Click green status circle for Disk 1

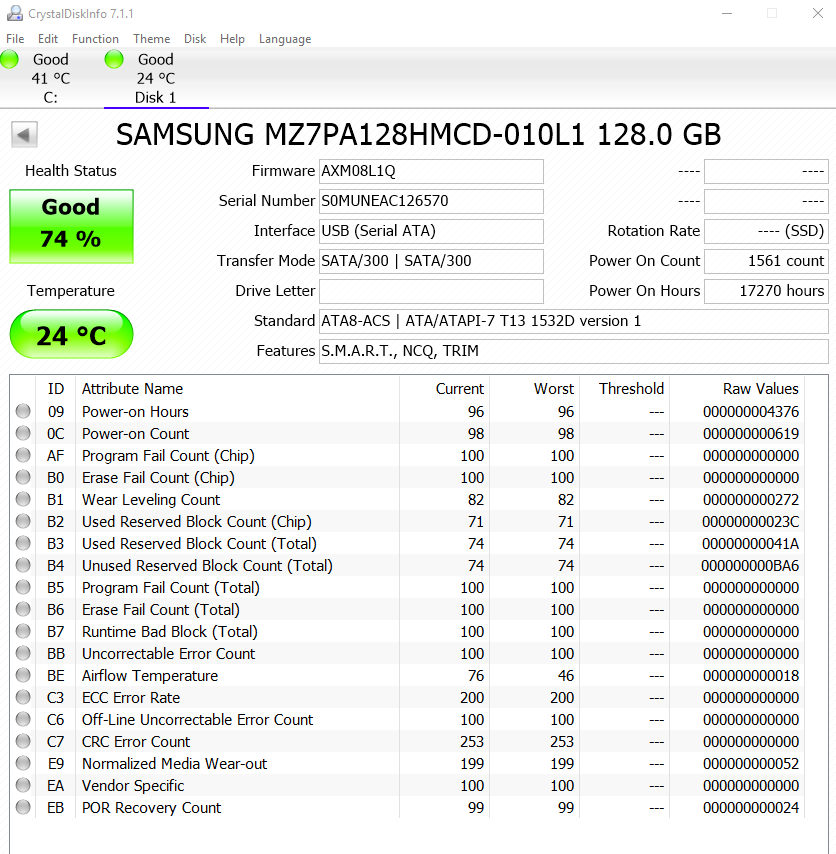(x=114, y=59)
